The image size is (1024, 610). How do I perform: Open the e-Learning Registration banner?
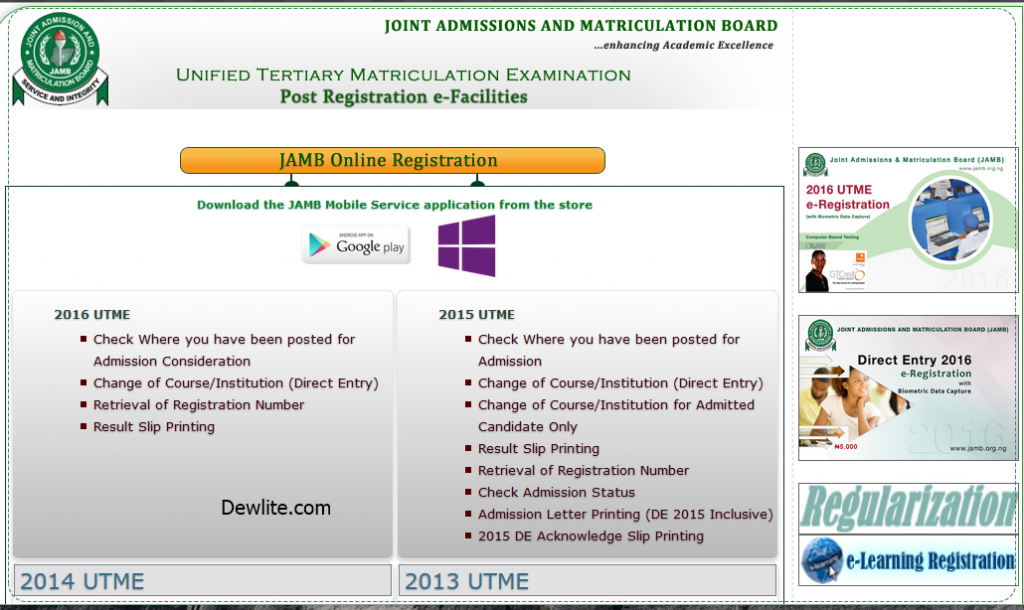908,560
